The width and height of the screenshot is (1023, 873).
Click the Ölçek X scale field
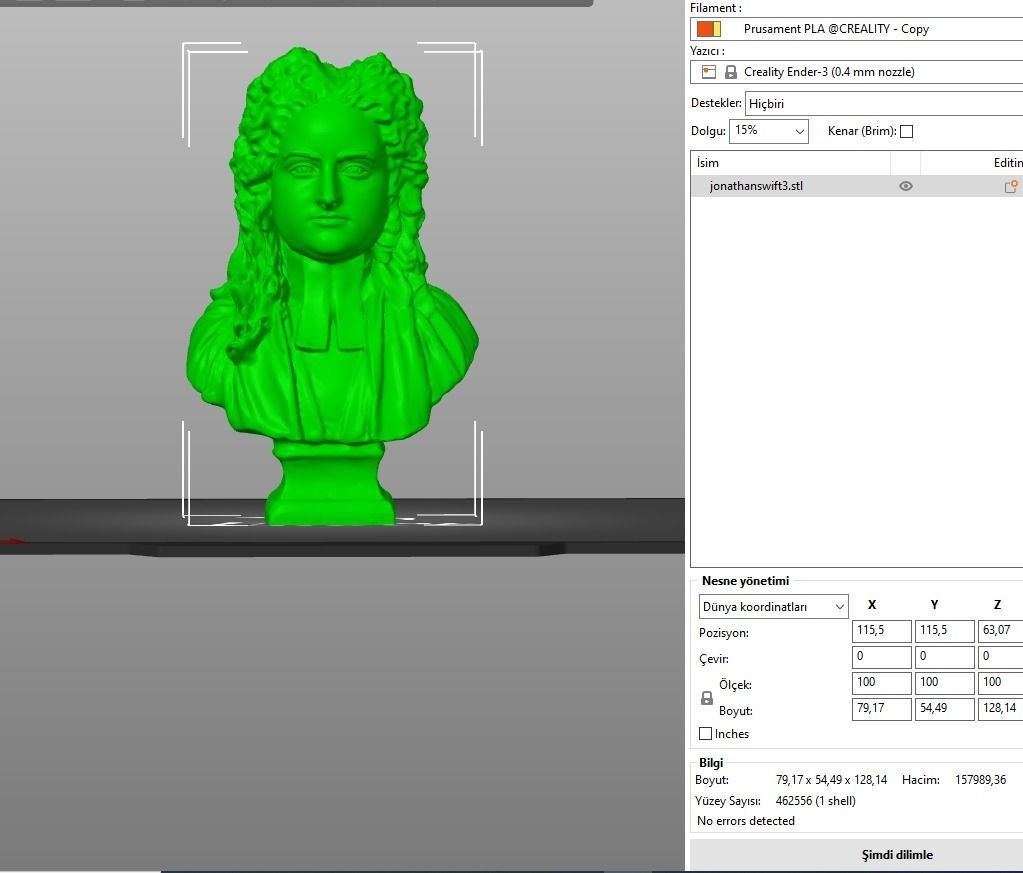coord(881,683)
